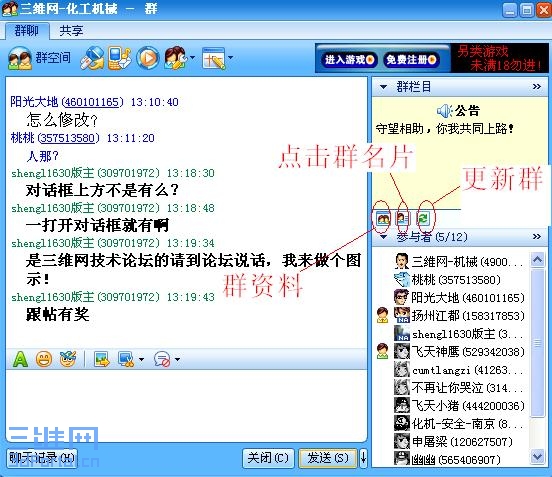The image size is (552, 477).
Task: Click the 关闭(C) button
Action: click(x=268, y=458)
